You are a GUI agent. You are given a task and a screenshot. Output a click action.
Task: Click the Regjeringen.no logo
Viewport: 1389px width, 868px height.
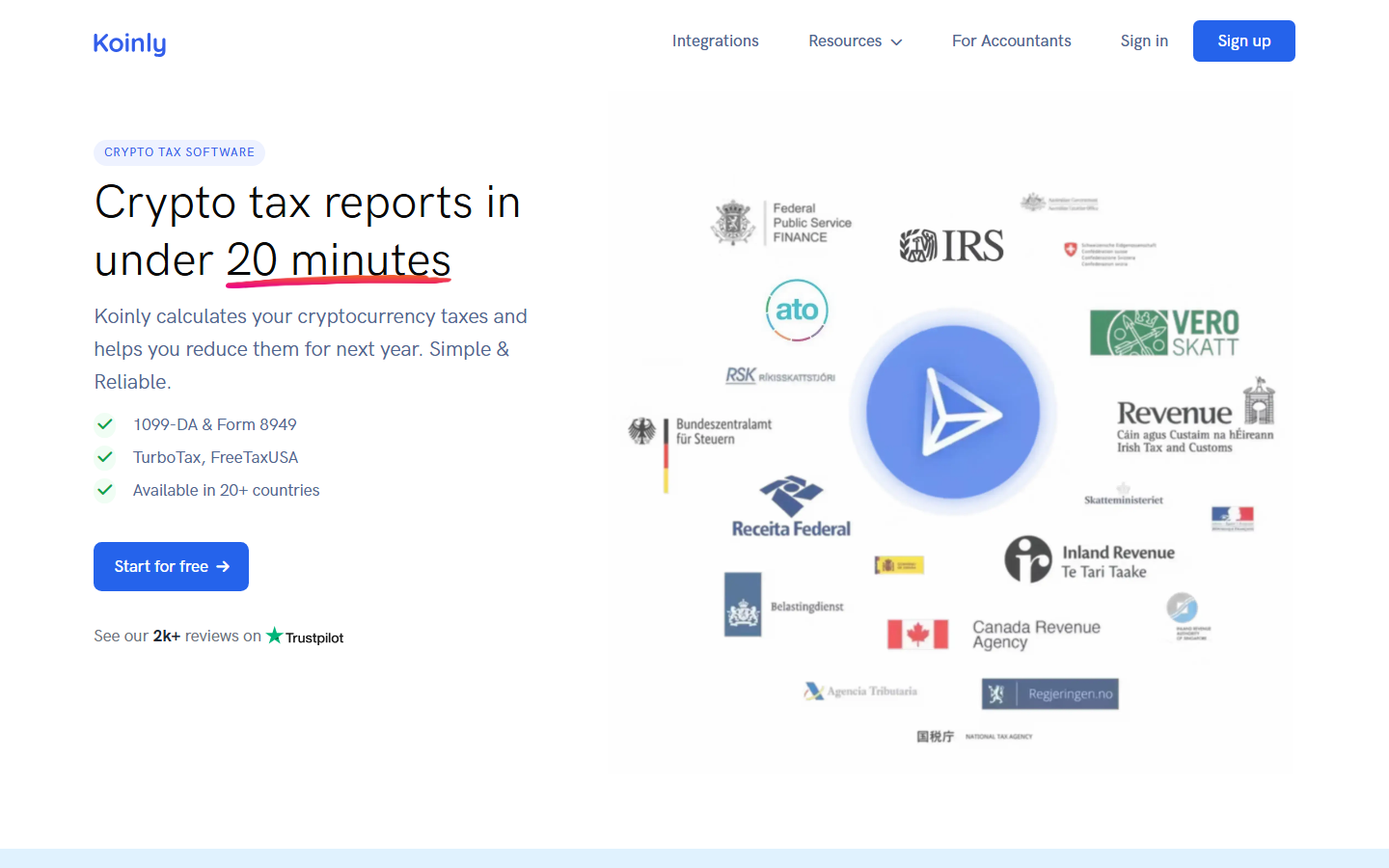pyautogui.click(x=1050, y=693)
